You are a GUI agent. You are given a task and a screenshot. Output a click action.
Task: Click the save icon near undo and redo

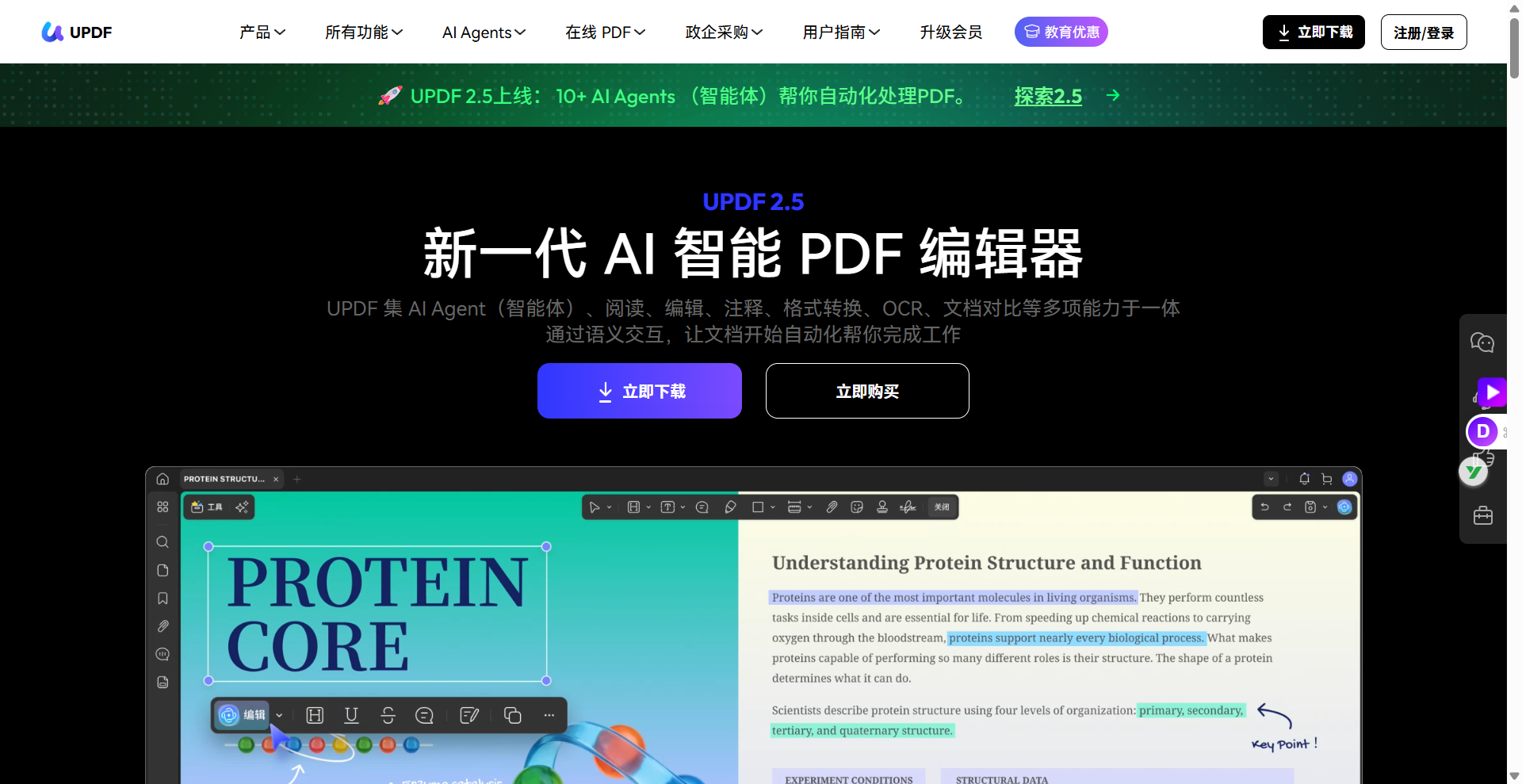pyautogui.click(x=1310, y=507)
